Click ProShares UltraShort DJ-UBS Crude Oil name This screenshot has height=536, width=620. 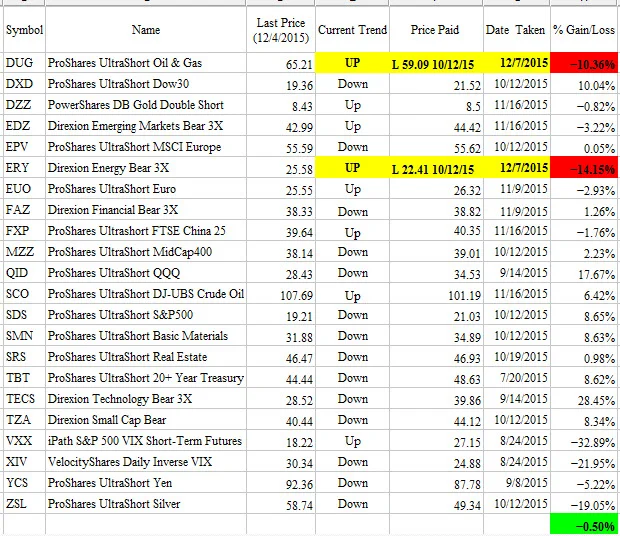pyautogui.click(x=146, y=293)
